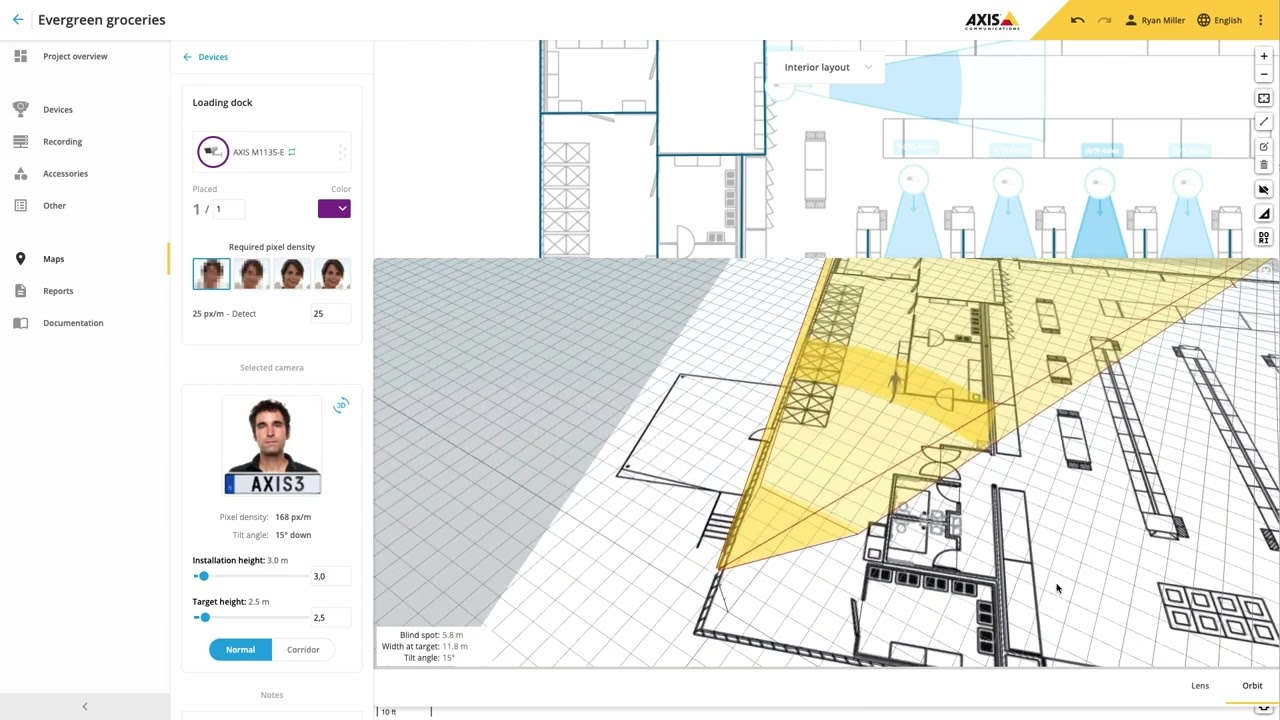
Task: Change language from English
Action: 1219,20
